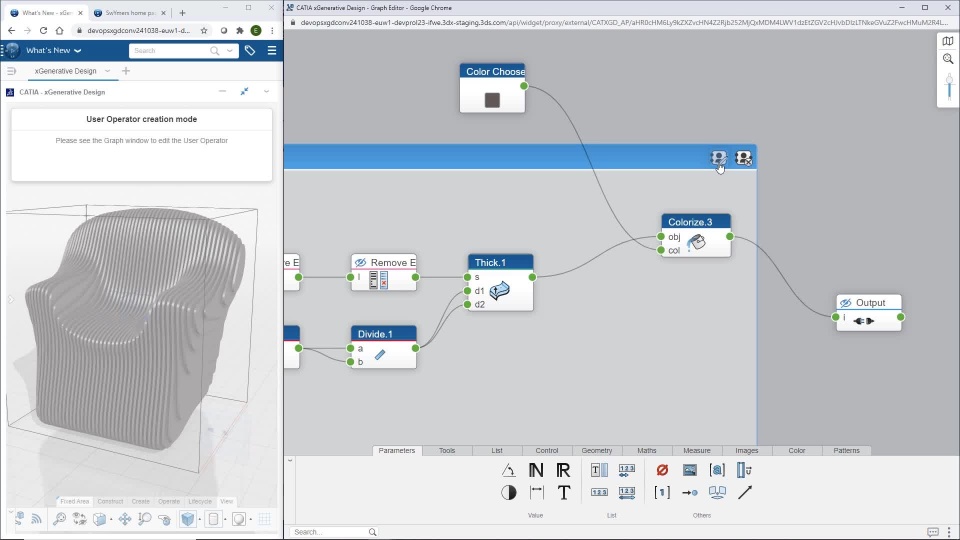Select the image parameter icon in Others
Screen dimensions: 960x540
[x=689, y=470]
